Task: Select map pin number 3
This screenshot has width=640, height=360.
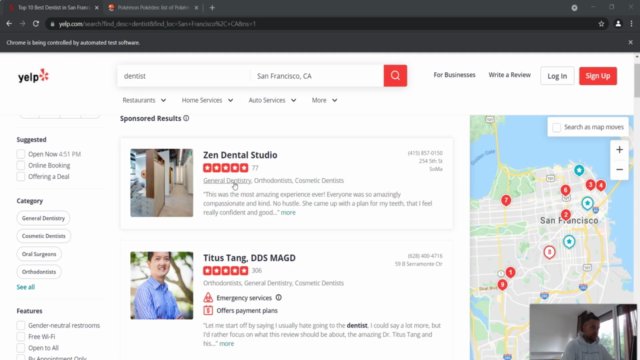Action: point(590,185)
